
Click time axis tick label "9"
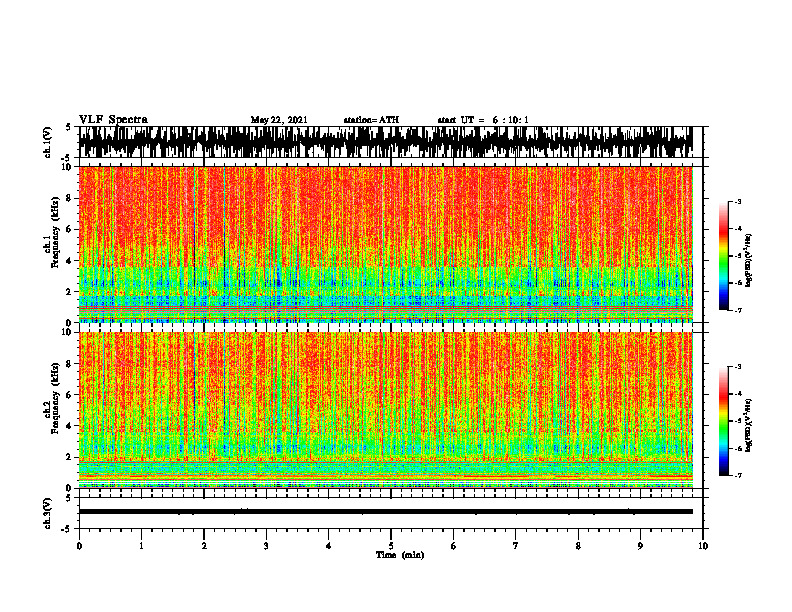(640, 546)
